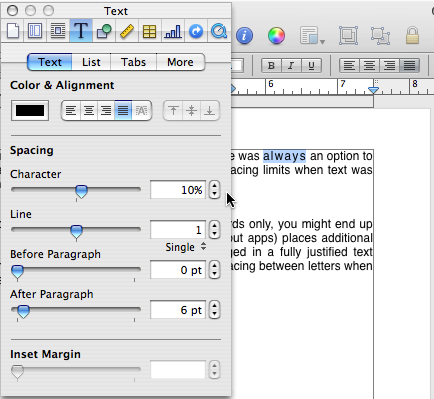The width and height of the screenshot is (434, 399).
Task: Open the Chart inspector icon
Action: (x=173, y=31)
